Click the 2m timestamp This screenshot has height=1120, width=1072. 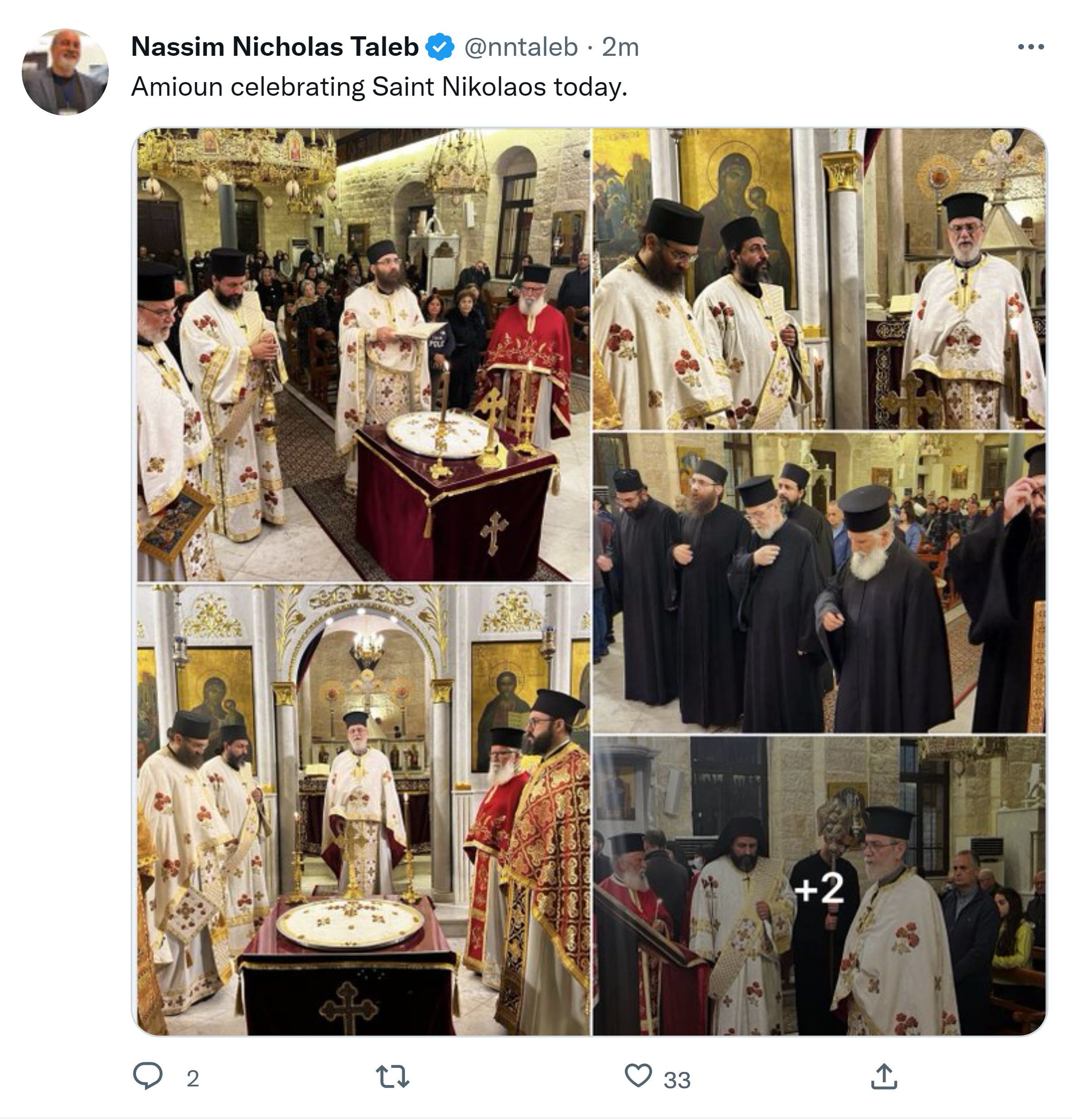(x=620, y=47)
